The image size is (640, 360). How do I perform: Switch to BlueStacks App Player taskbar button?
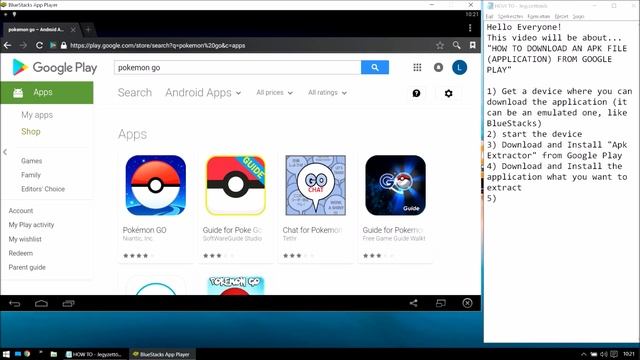pos(162,354)
